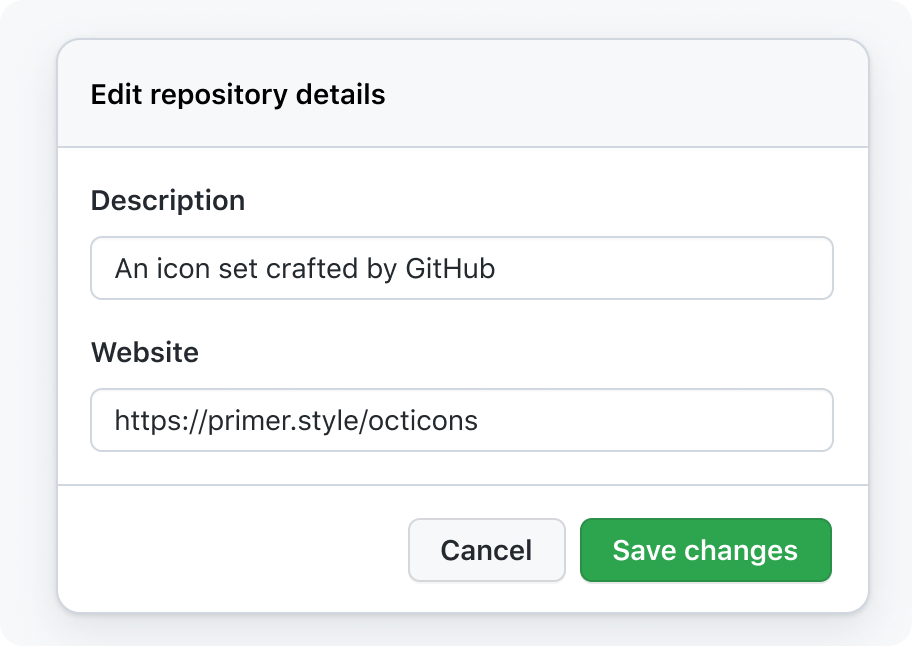Image resolution: width=912 pixels, height=646 pixels.
Task: Place cursor on the word GitHub
Action: tap(450, 269)
